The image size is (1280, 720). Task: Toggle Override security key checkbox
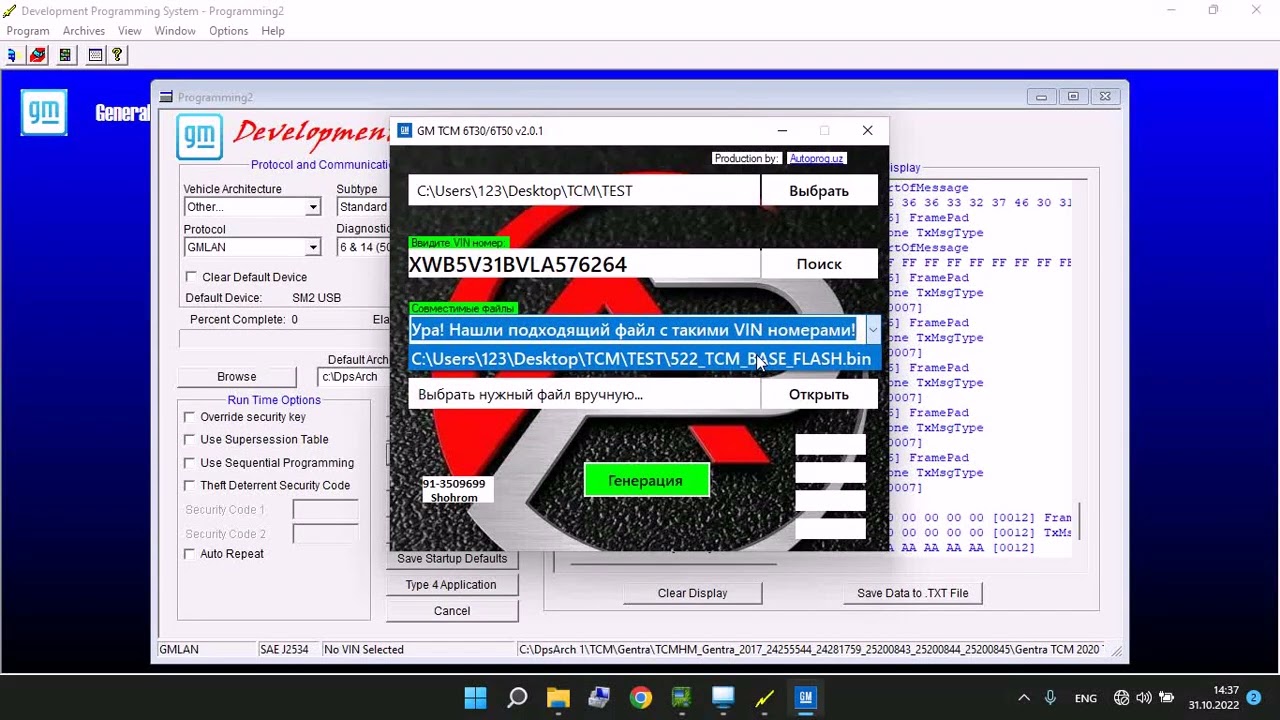pos(189,417)
